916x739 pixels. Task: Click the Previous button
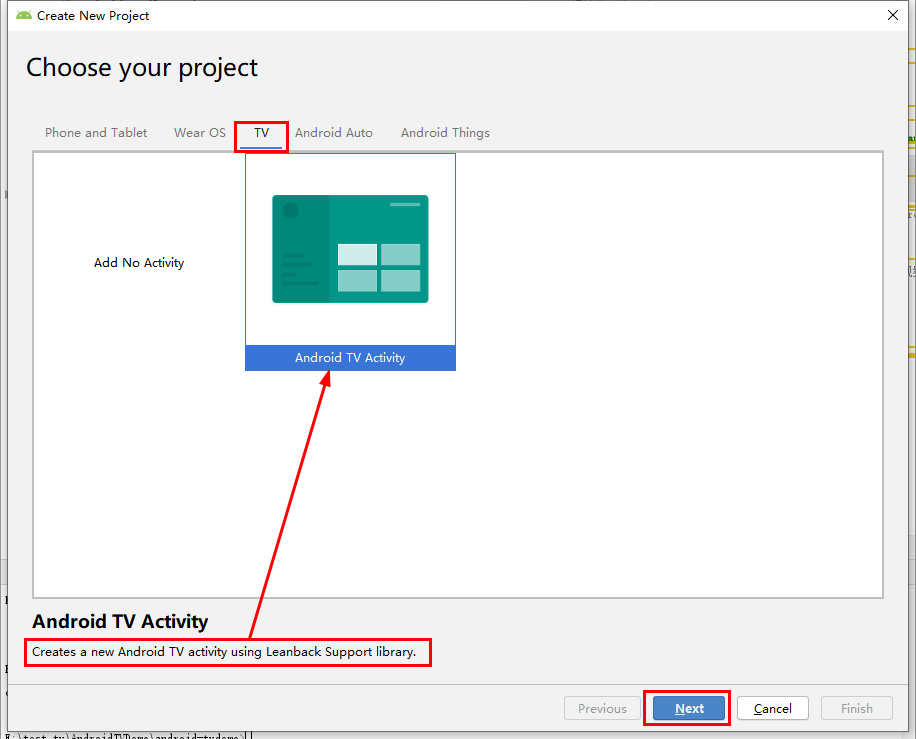click(602, 708)
